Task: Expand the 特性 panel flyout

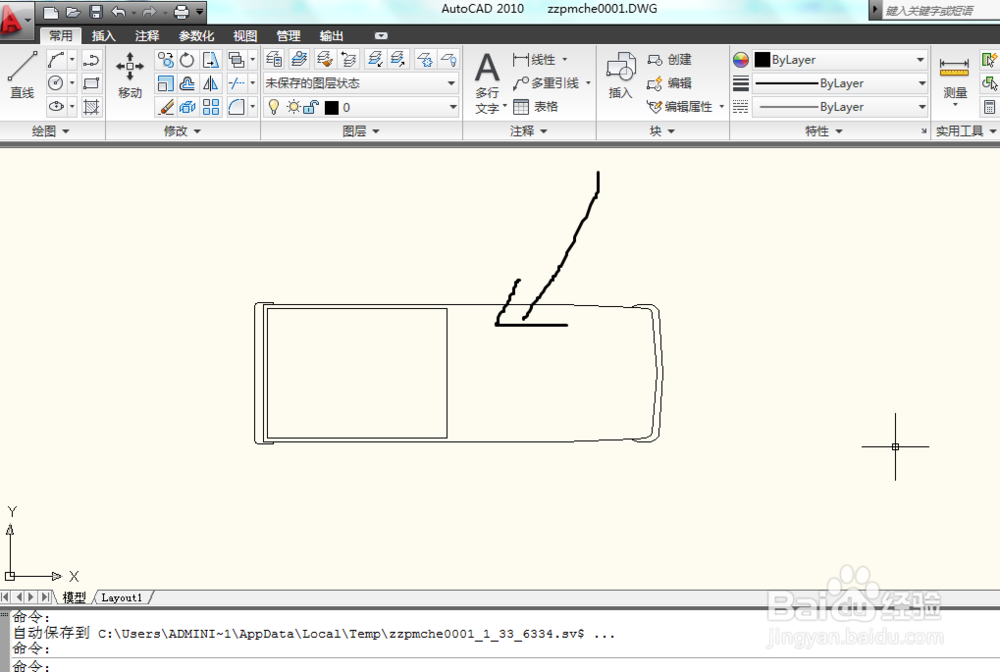Action: 824,131
